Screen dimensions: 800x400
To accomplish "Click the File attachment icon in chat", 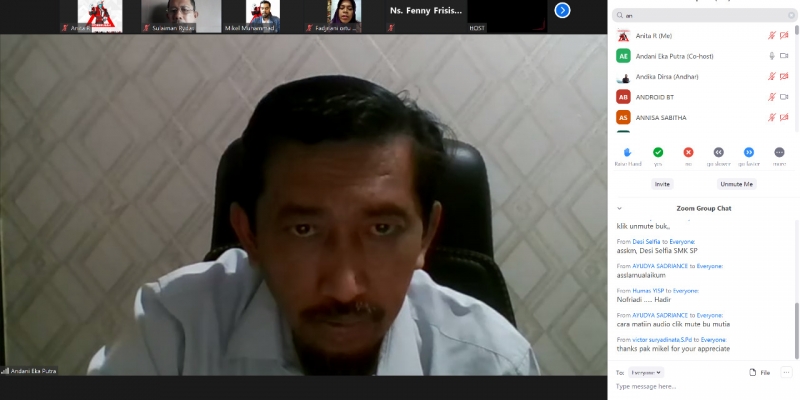I will click(x=759, y=372).
